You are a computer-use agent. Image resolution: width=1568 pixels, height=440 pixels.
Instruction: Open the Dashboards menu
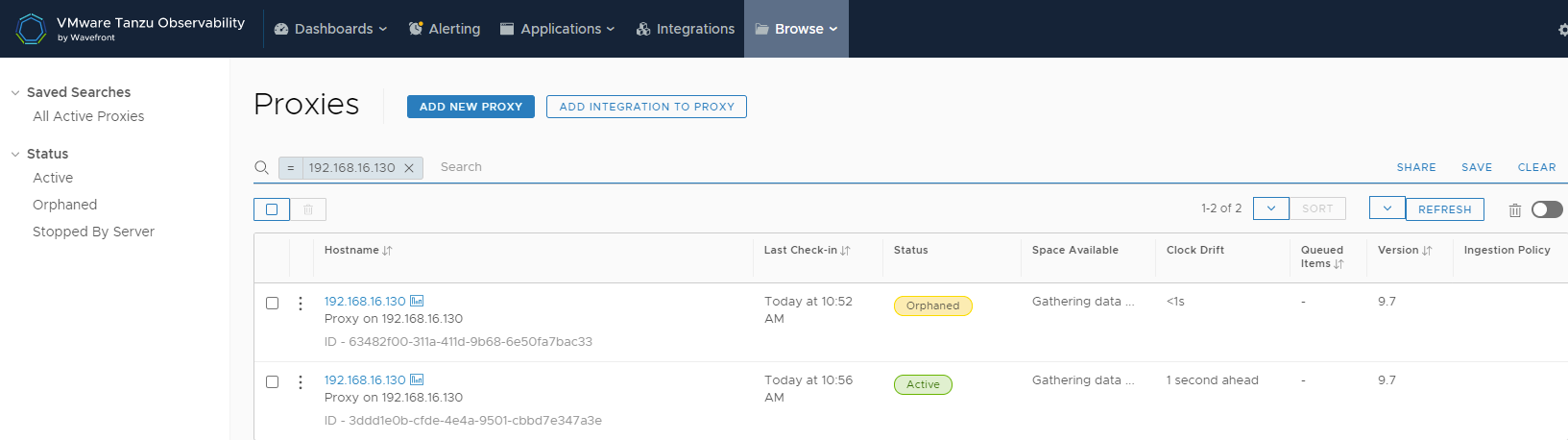[x=331, y=29]
